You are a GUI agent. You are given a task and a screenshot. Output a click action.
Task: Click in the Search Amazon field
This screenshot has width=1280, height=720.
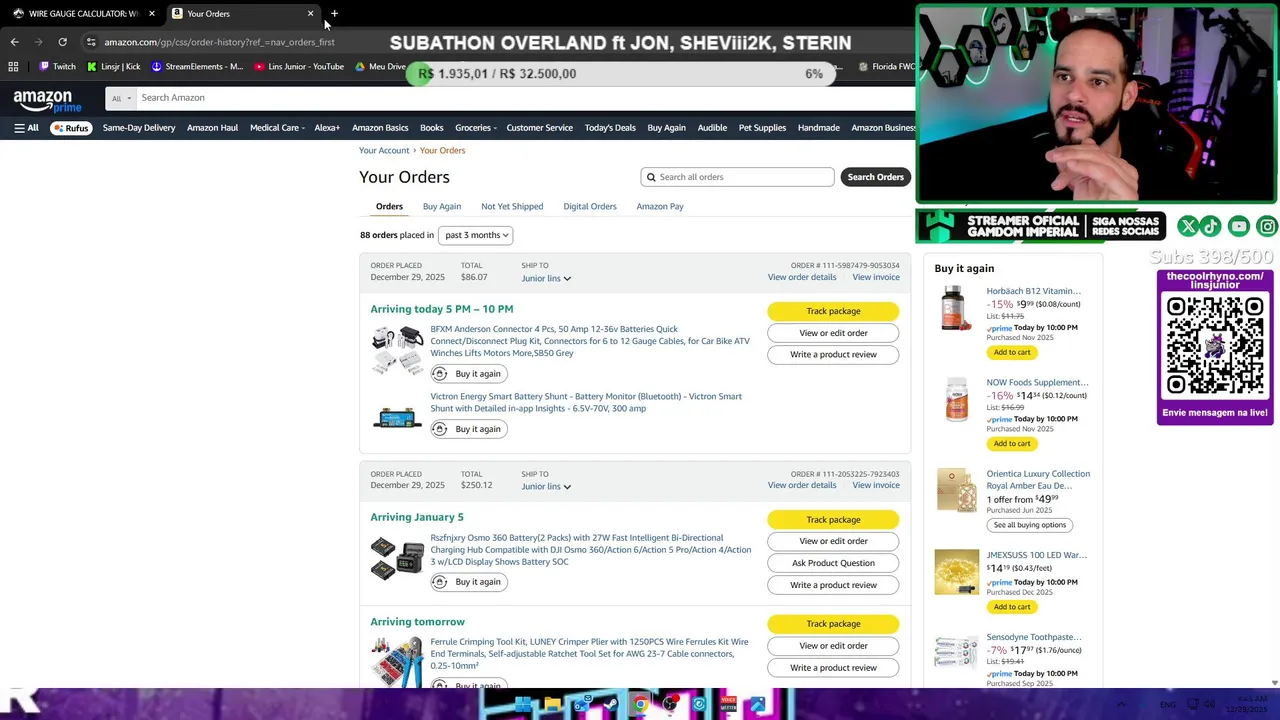[x=525, y=98]
